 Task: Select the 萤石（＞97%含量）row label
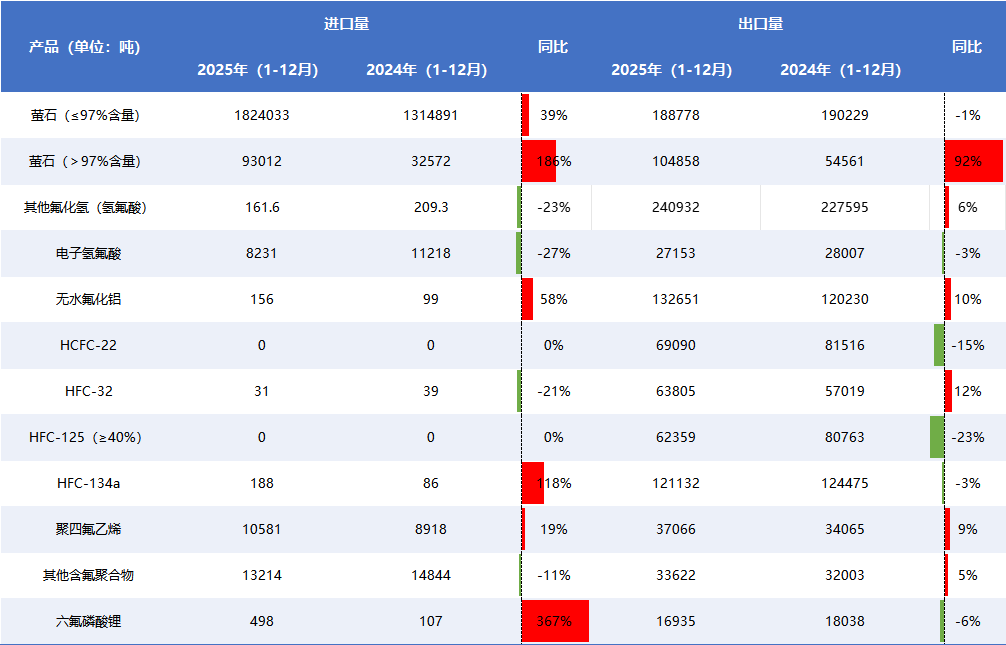click(x=85, y=161)
